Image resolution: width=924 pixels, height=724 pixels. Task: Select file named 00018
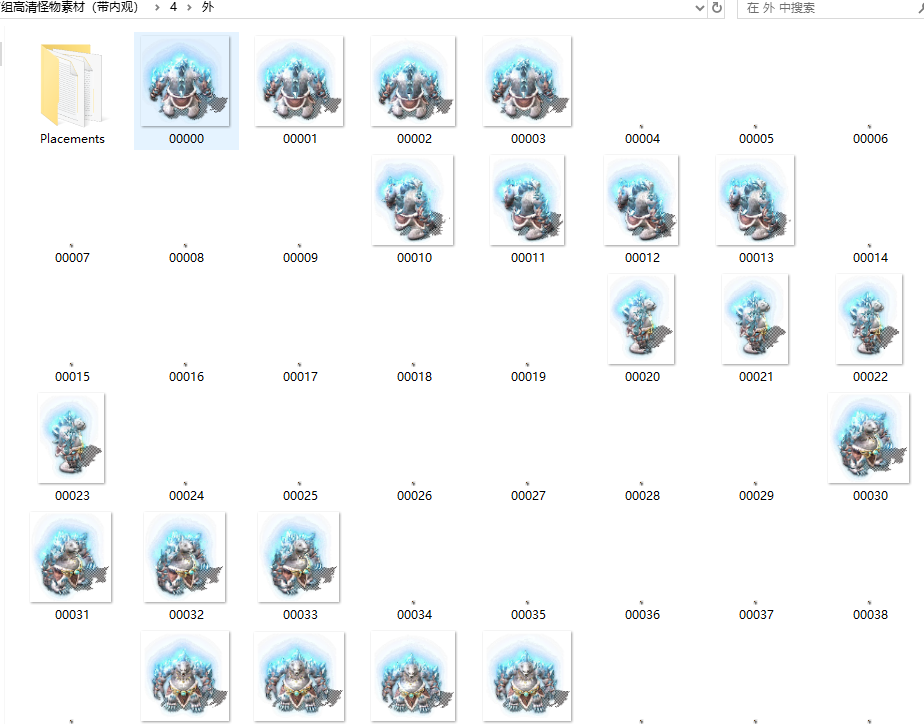click(414, 376)
